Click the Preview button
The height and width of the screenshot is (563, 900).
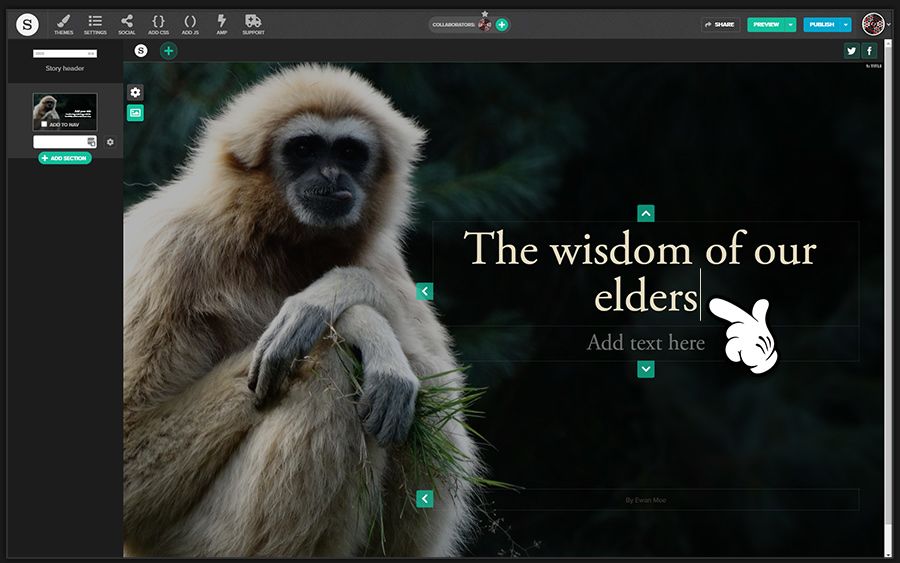(766, 25)
